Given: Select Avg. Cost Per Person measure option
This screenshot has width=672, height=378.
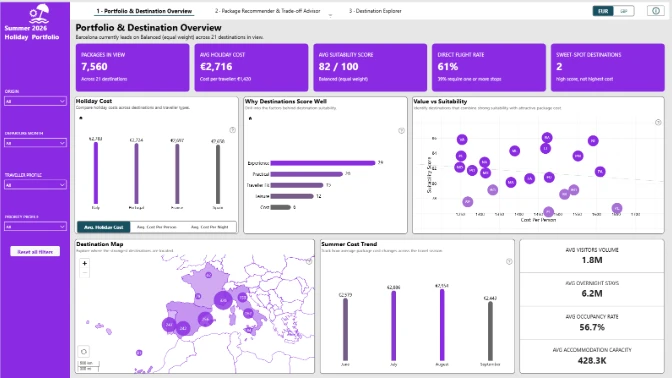Looking at the screenshot, I should pos(156,227).
